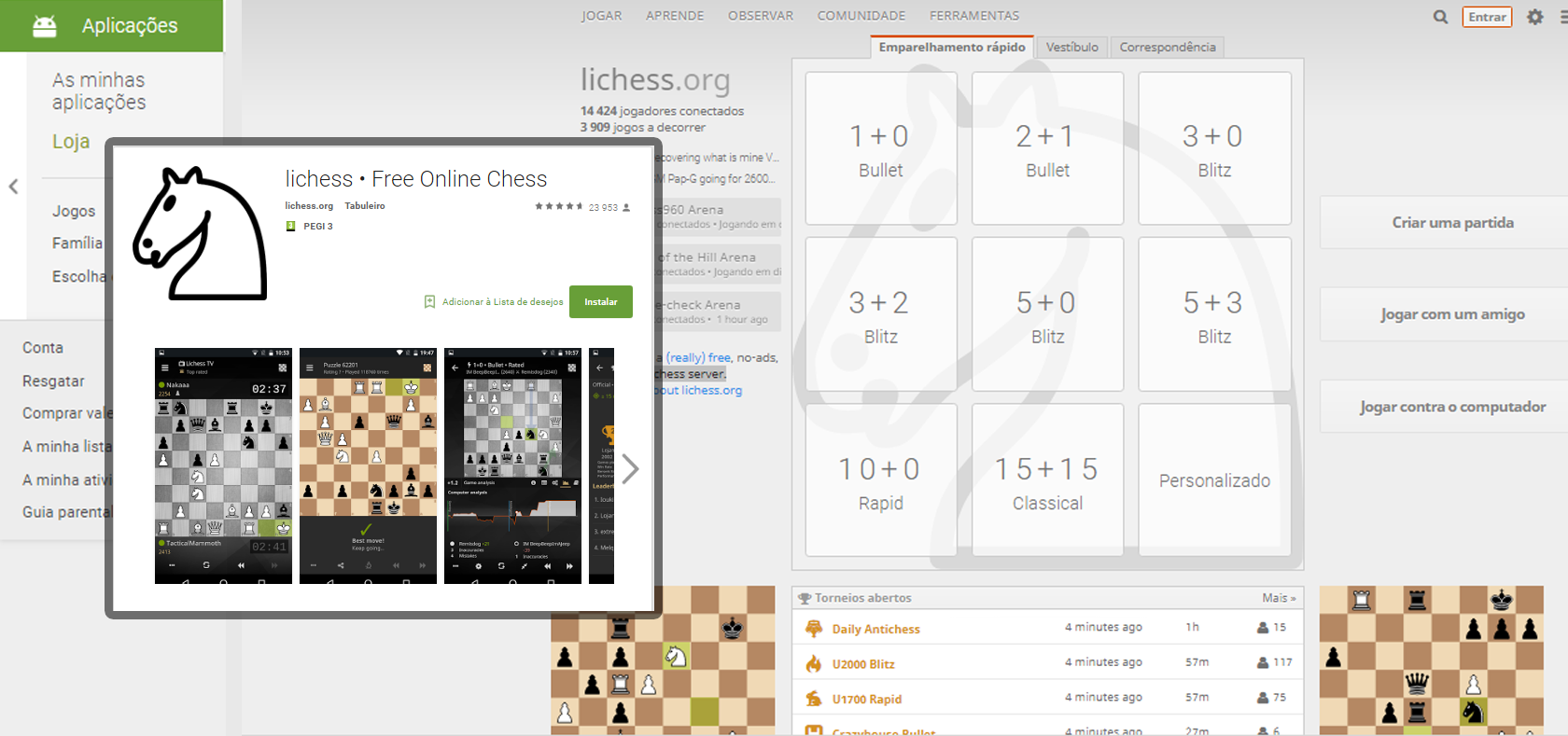This screenshot has height=736, width=1568.
Task: Click the Tabuleiro category link
Action: 365,206
